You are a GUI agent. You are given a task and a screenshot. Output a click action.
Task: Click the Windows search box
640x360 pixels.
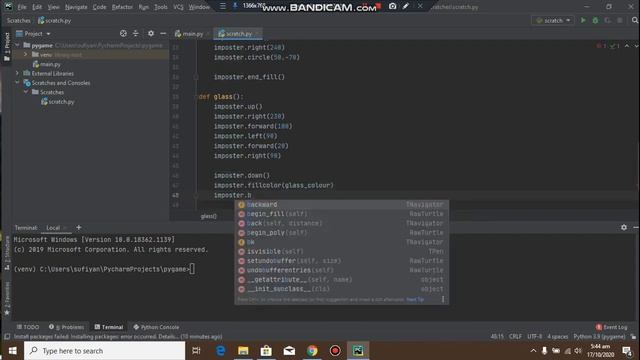[x=104, y=351]
